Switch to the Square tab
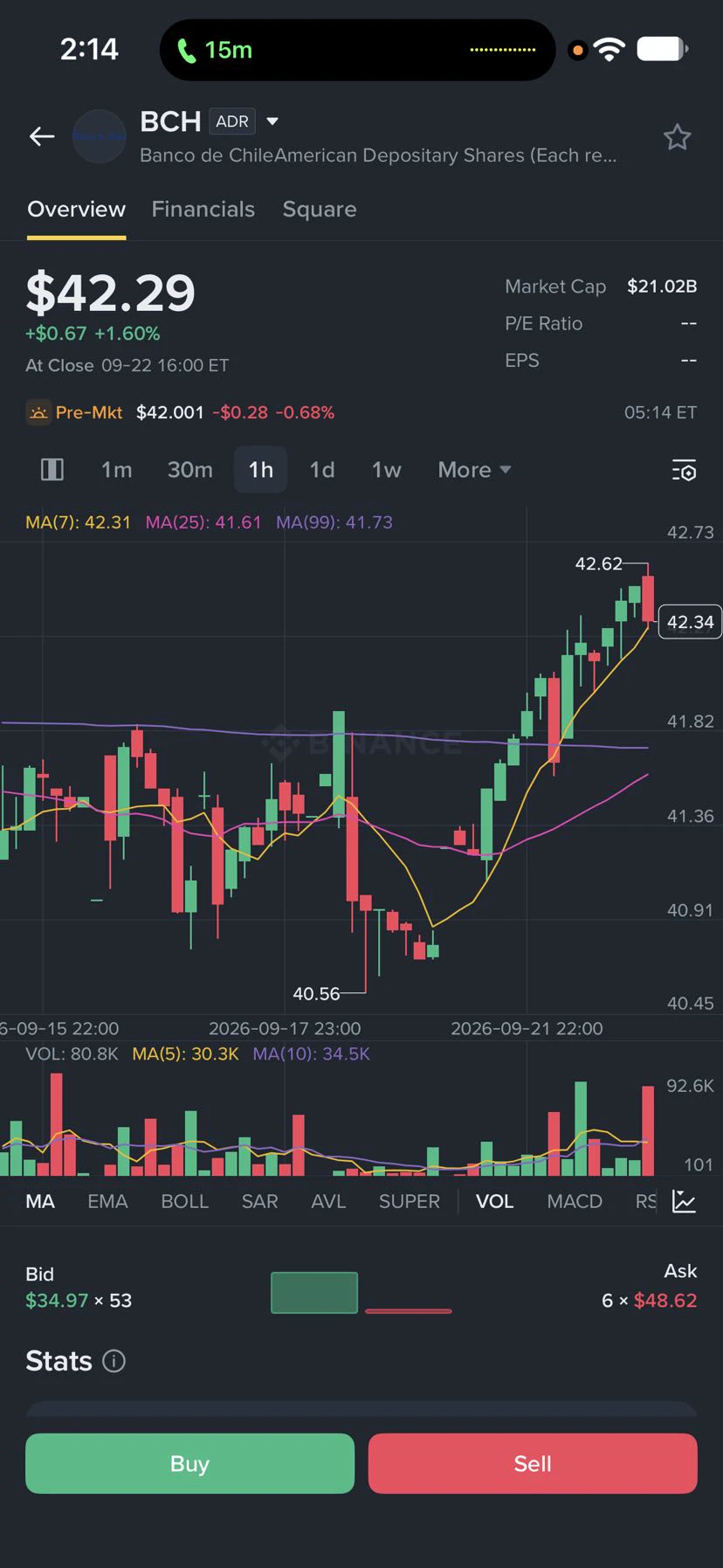Image resolution: width=723 pixels, height=1568 pixels. (x=320, y=210)
